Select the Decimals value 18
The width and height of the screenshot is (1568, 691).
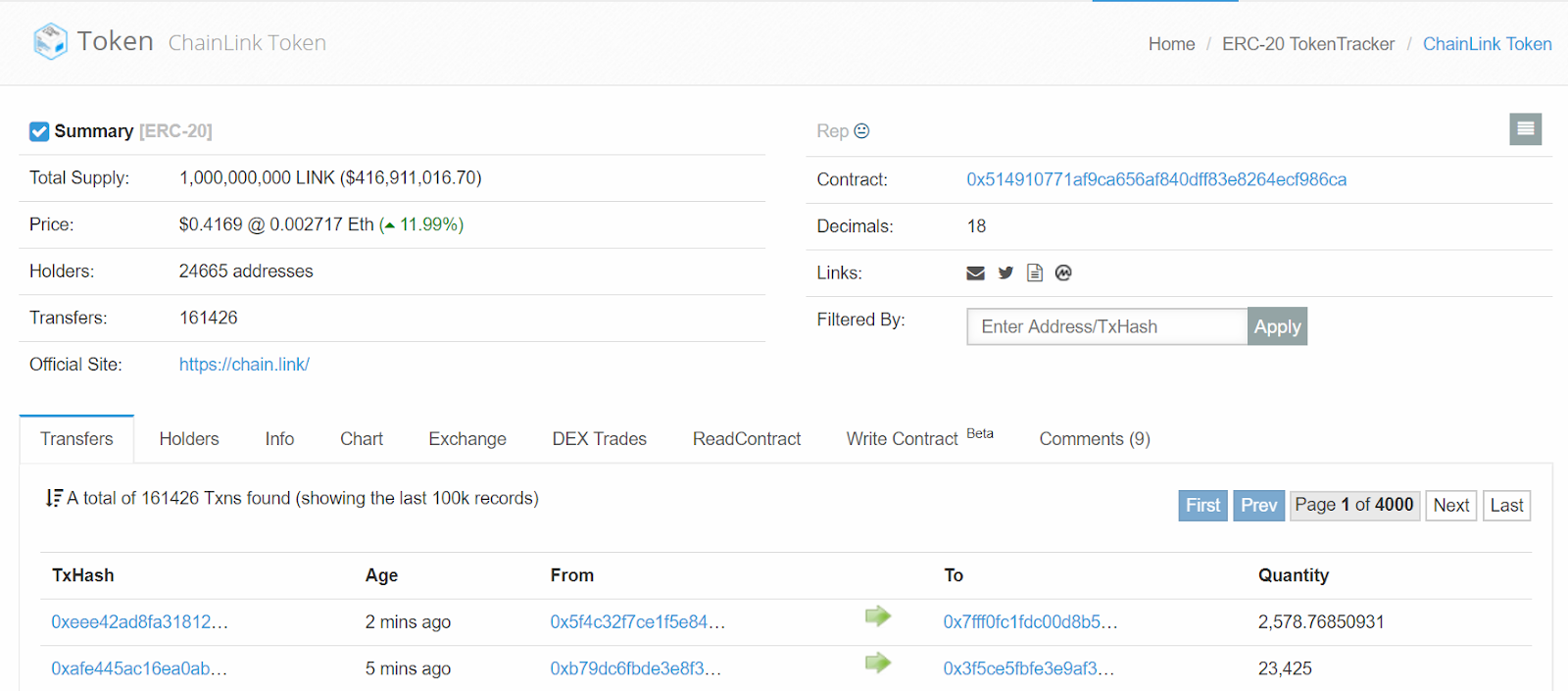pos(976,226)
